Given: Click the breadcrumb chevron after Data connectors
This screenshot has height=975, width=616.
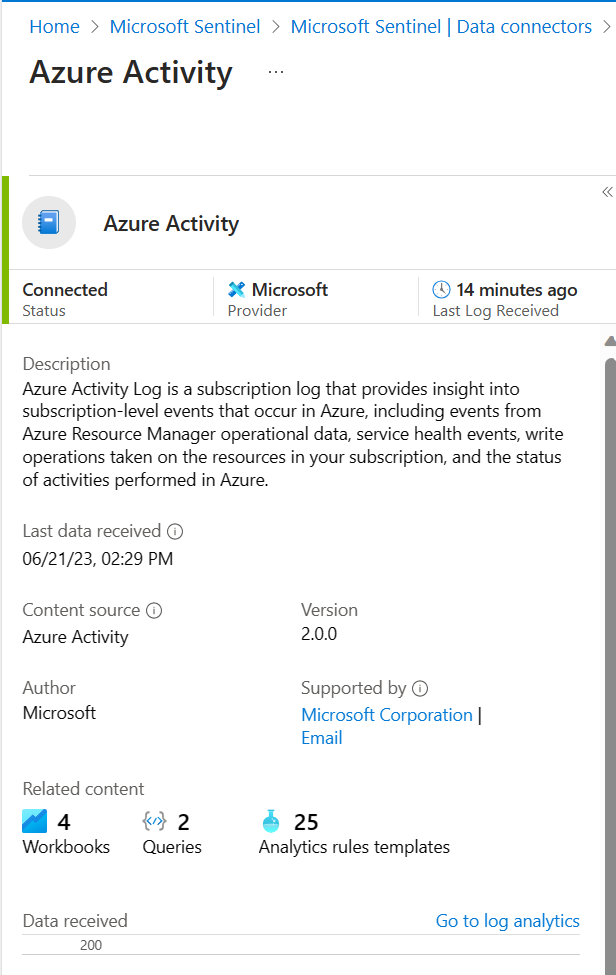Looking at the screenshot, I should (x=607, y=27).
